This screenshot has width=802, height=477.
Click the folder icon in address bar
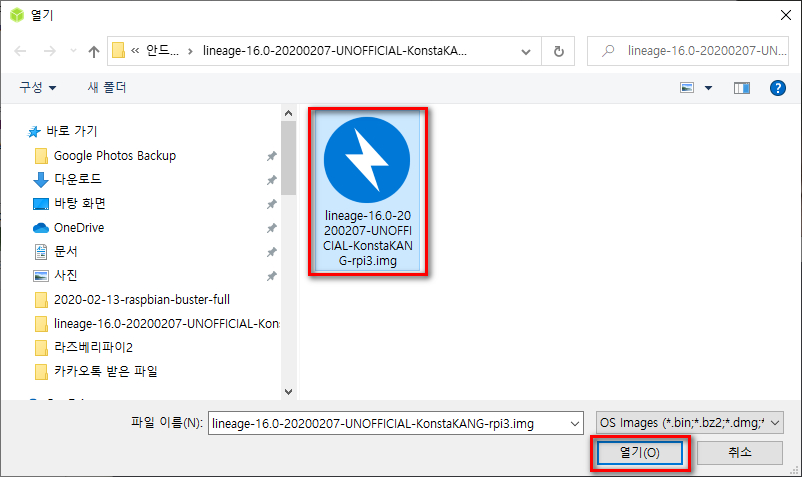(x=119, y=51)
